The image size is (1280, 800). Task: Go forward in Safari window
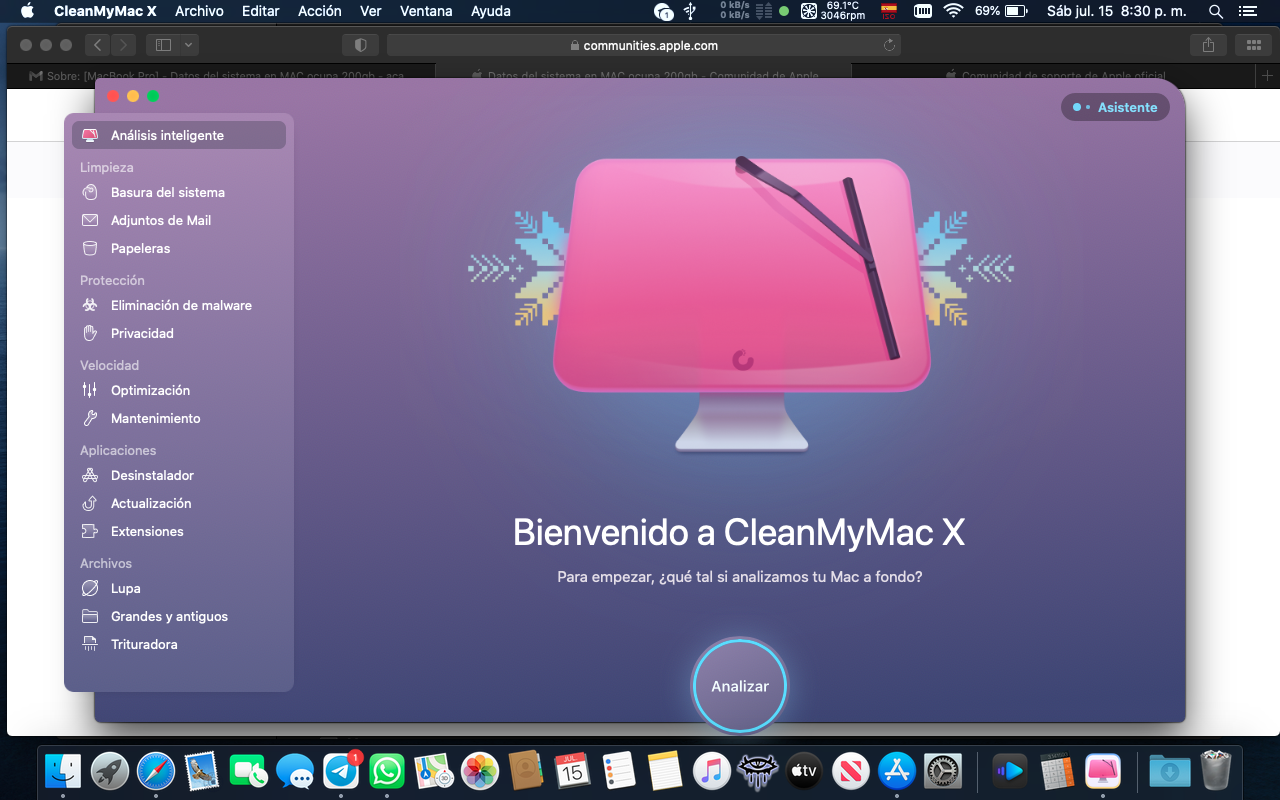click(x=123, y=45)
